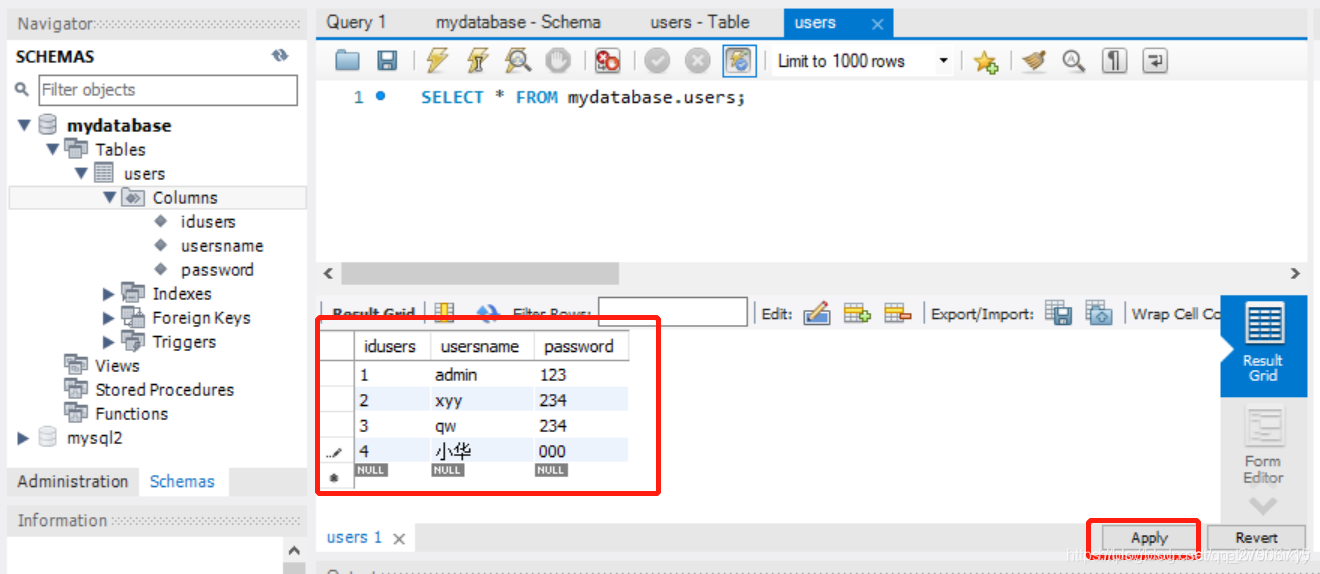This screenshot has height=574, width=1320.
Task: Export recordset to file icon
Action: [1058, 313]
